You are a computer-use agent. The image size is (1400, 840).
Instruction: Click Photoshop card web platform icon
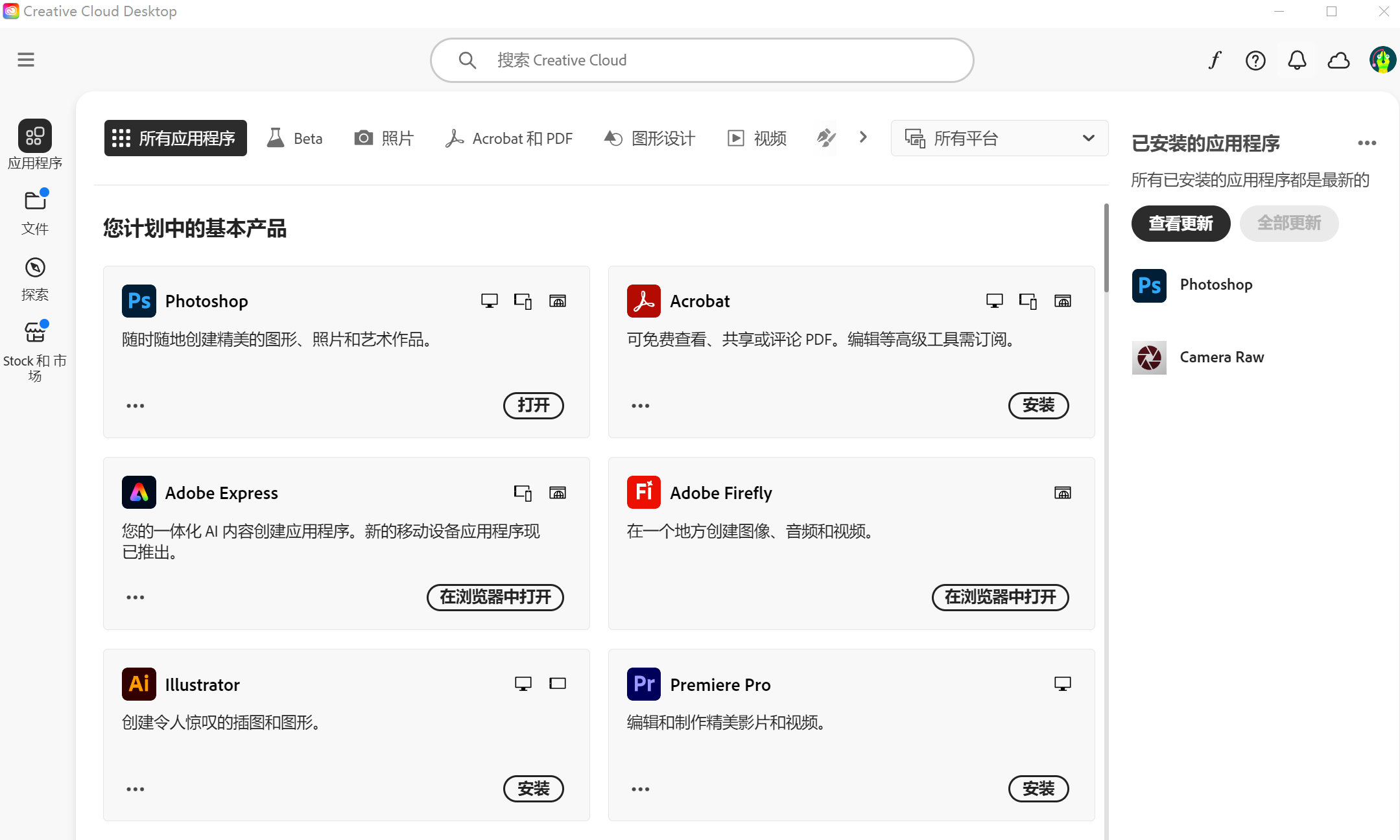click(558, 301)
